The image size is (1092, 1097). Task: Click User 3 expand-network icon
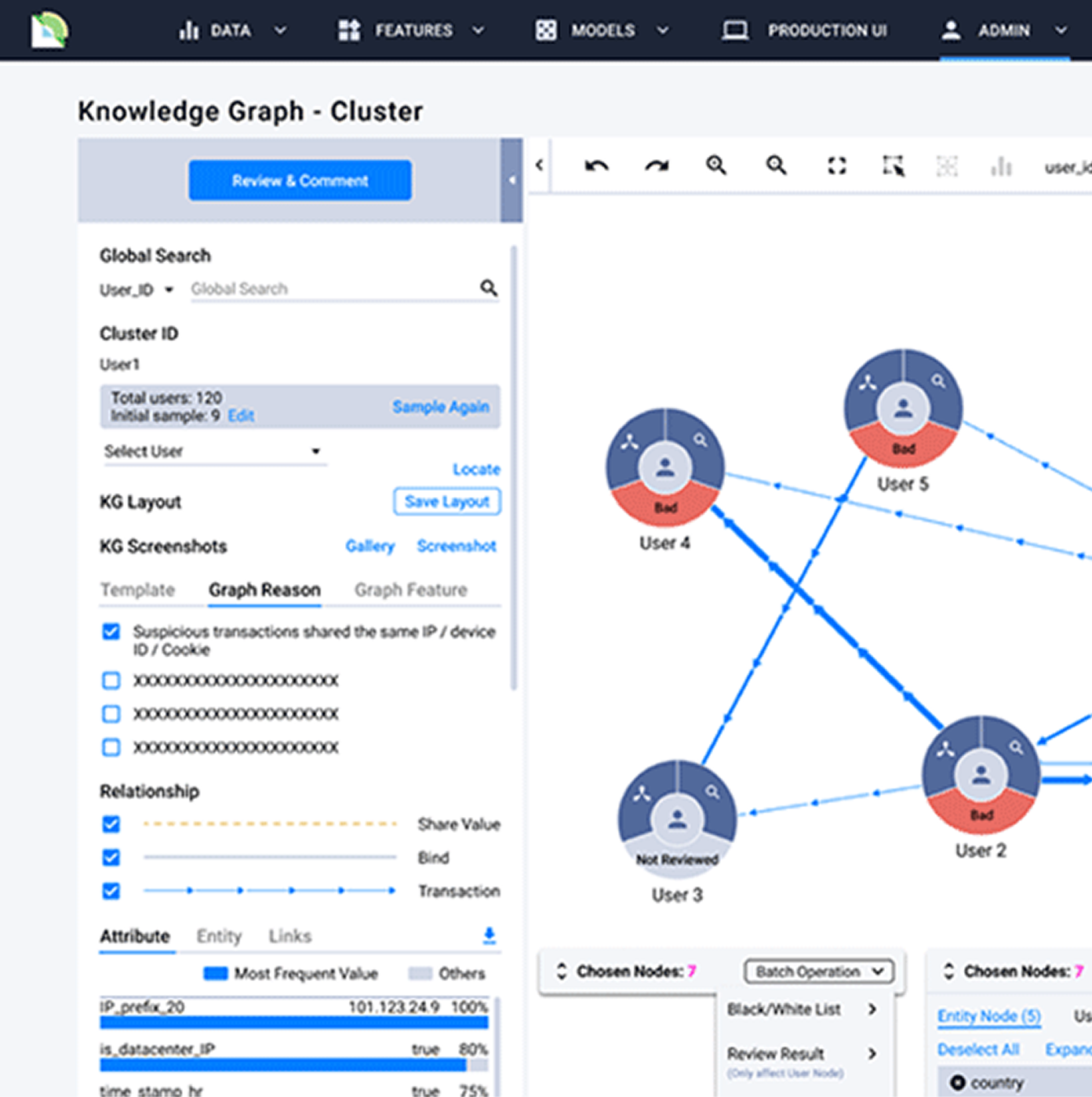(x=642, y=794)
